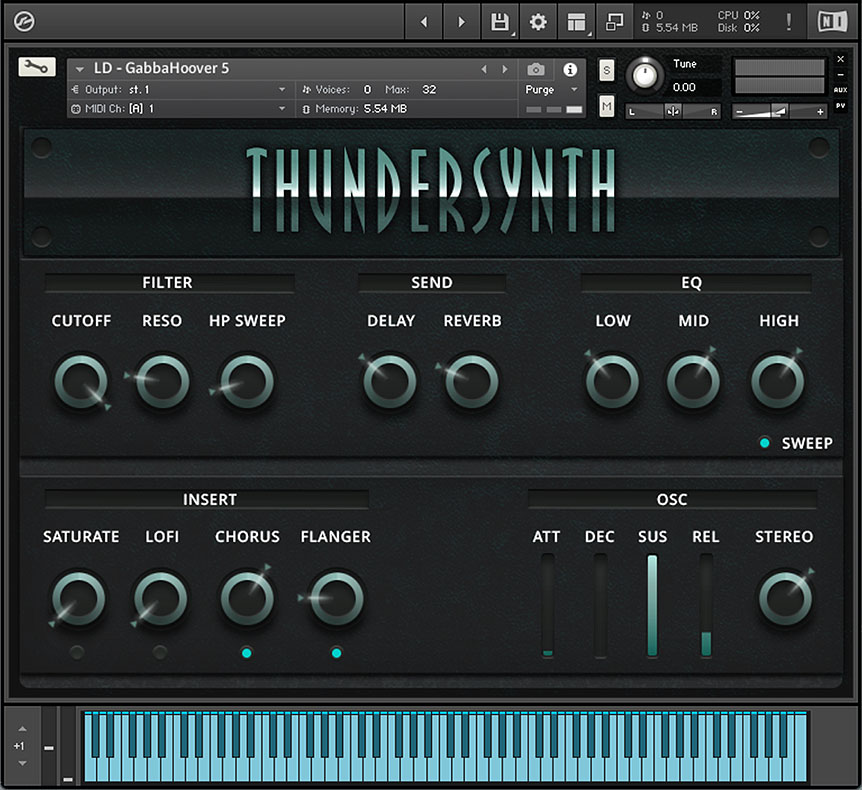Screen dimensions: 862x790
Task: Click the save floppy disk icon
Action: 498,21
